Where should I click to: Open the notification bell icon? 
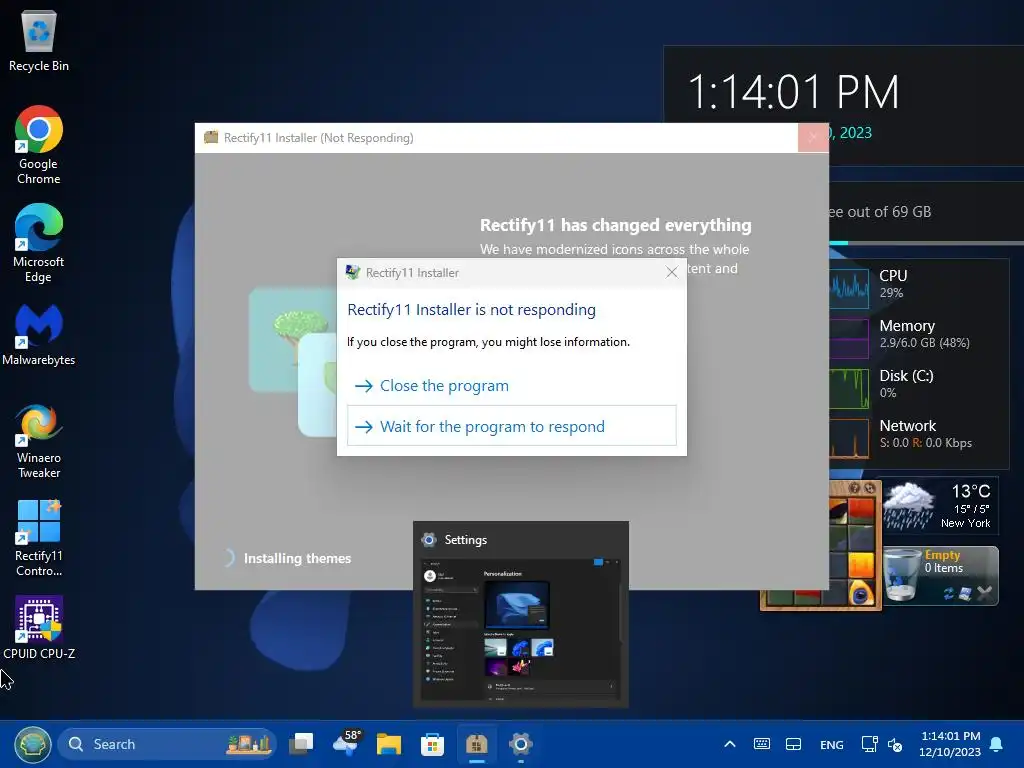coord(997,744)
